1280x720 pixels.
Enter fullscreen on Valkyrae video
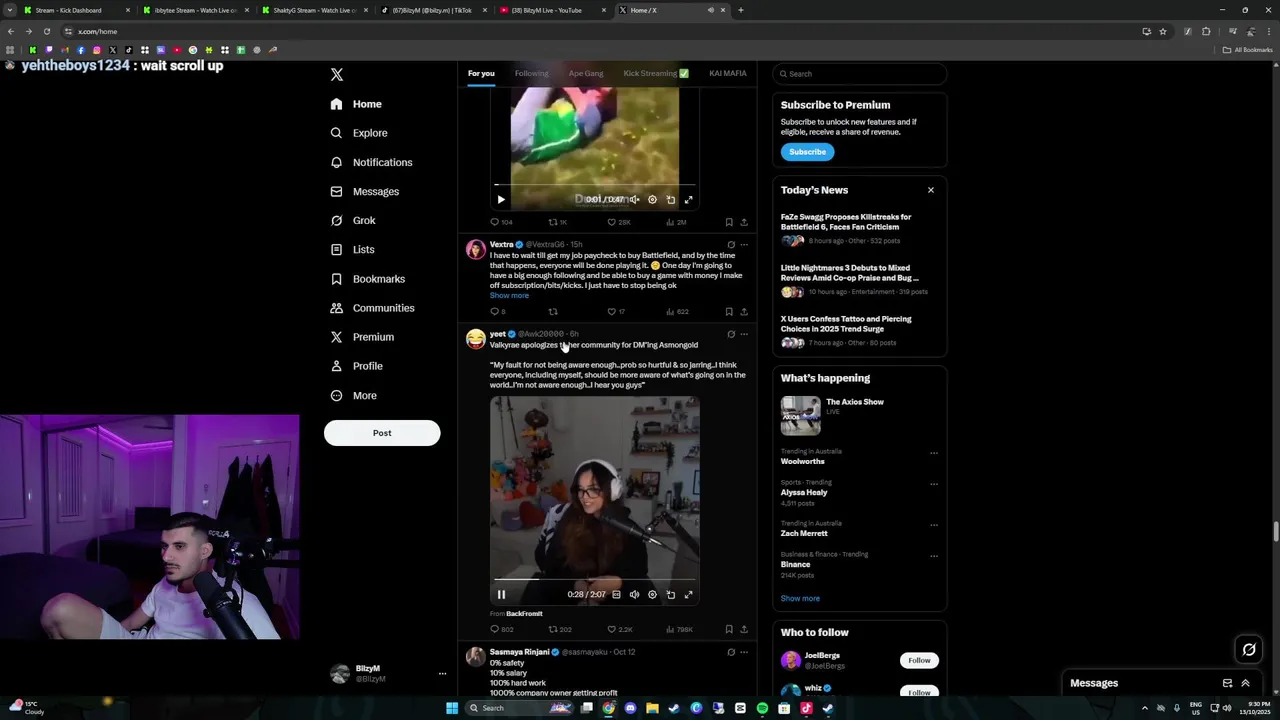pyautogui.click(x=688, y=594)
